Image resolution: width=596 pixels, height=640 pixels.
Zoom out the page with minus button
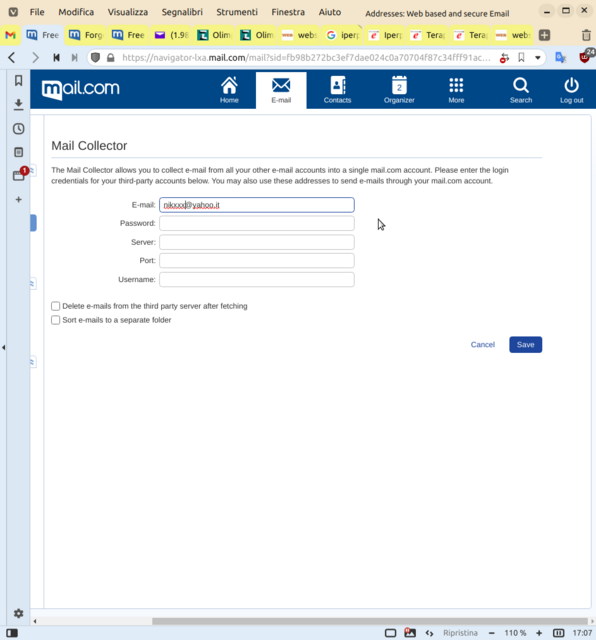click(x=491, y=633)
